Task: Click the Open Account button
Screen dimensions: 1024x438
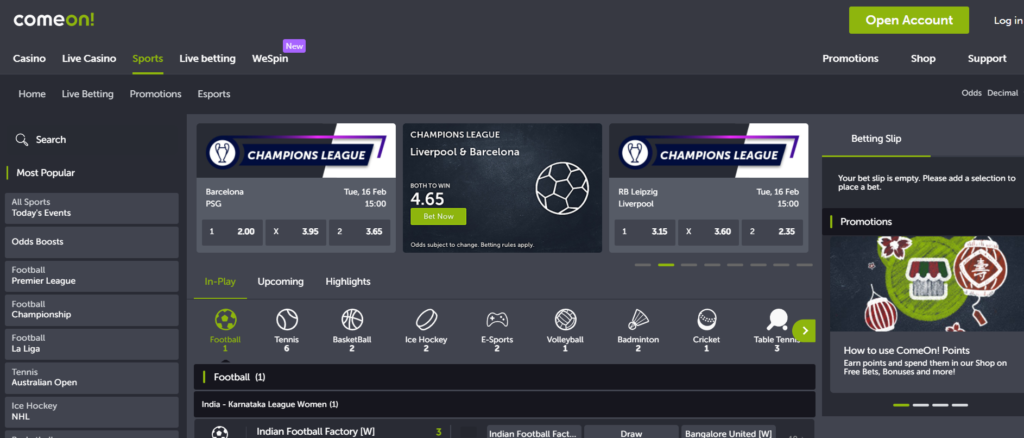Action: [x=909, y=20]
